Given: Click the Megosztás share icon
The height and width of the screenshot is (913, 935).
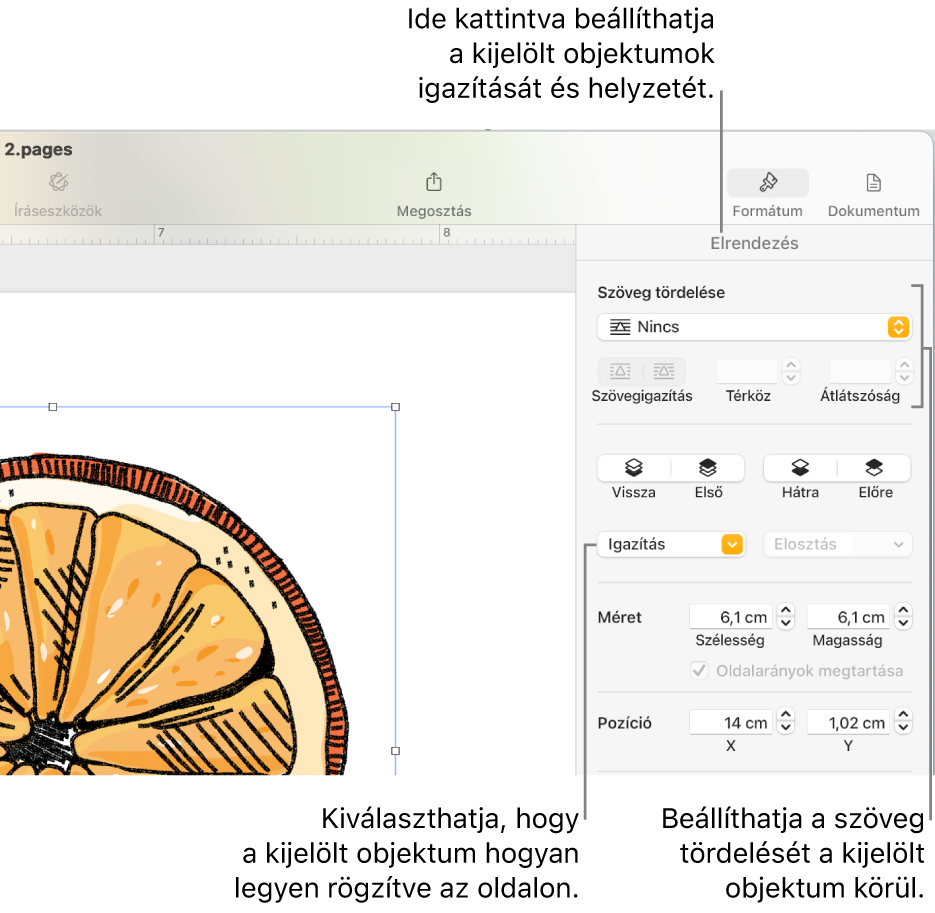Looking at the screenshot, I should click(x=434, y=182).
